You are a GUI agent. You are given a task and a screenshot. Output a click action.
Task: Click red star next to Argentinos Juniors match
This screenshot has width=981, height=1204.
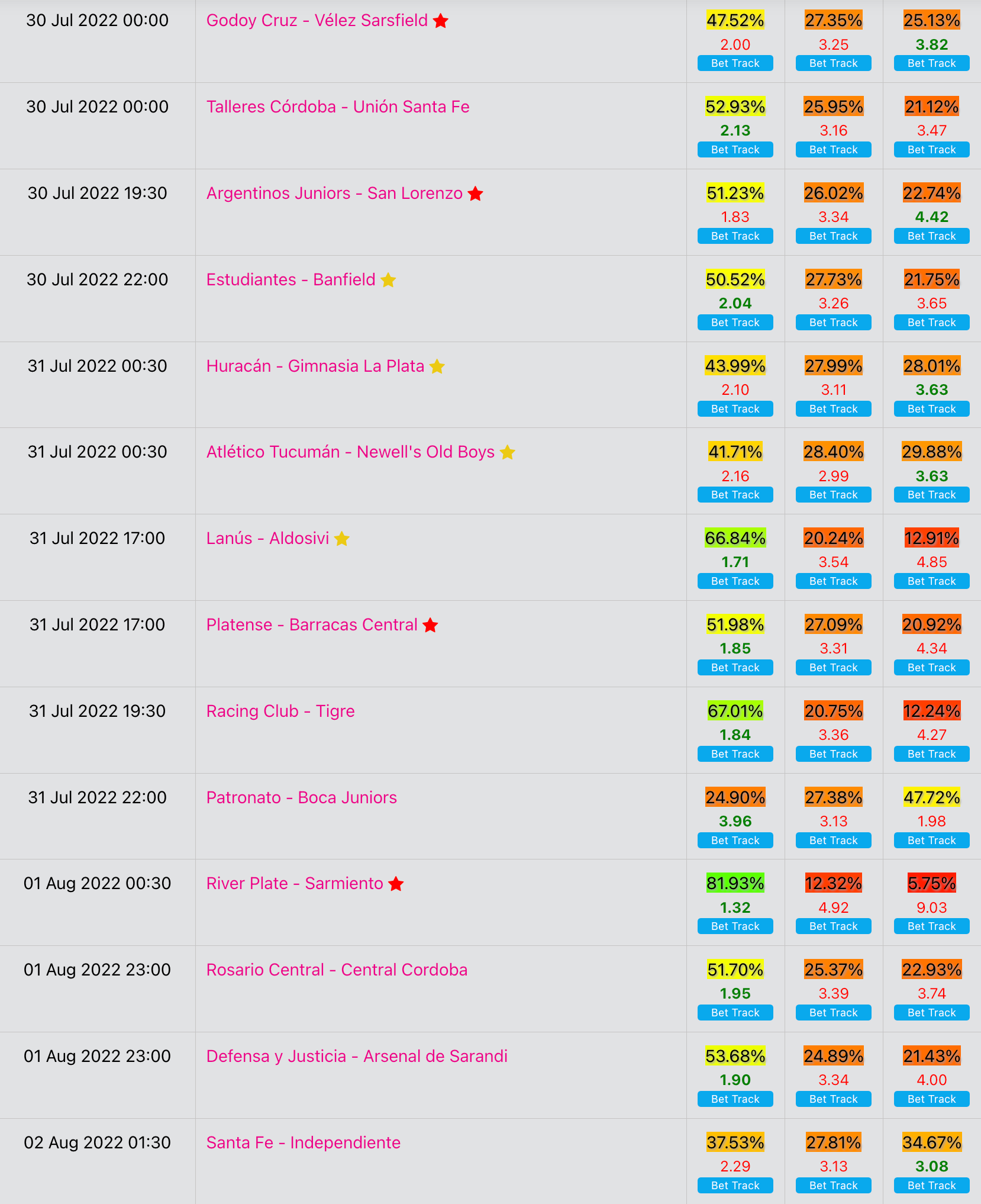(476, 194)
